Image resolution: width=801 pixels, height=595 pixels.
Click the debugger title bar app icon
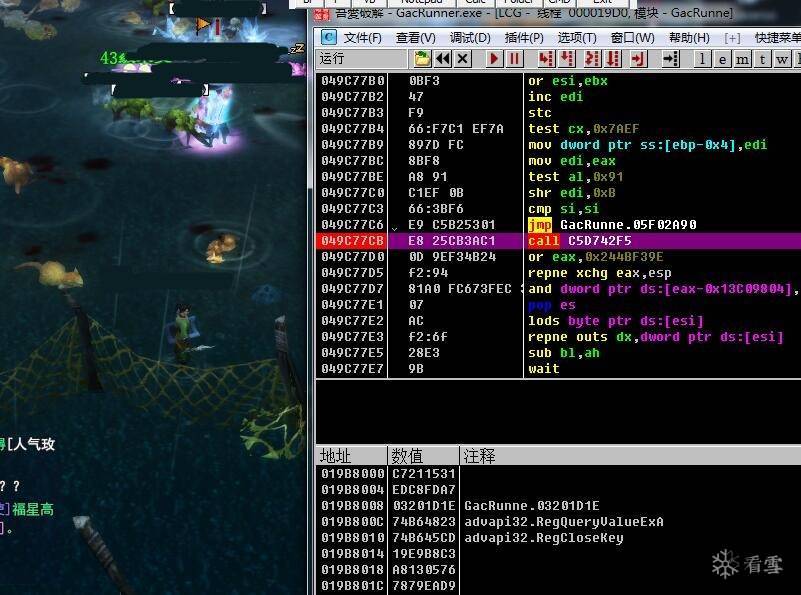tap(321, 13)
